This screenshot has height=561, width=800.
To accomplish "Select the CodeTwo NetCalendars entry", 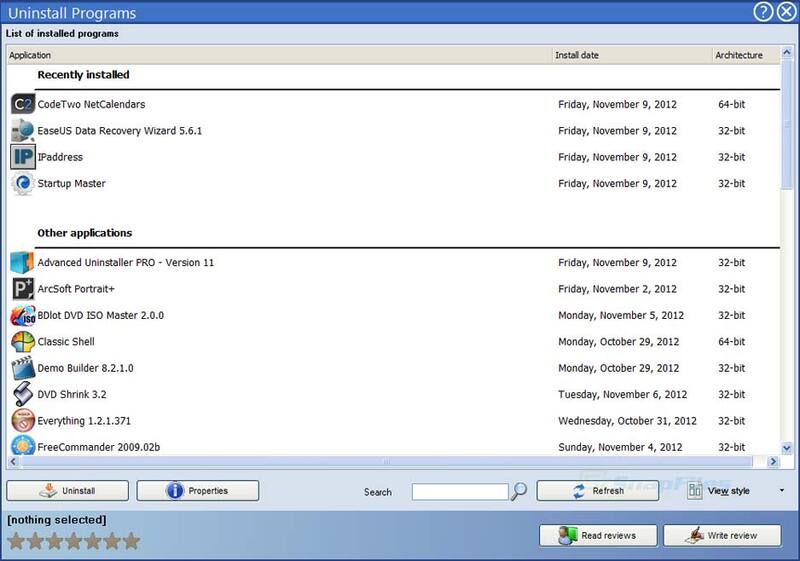I will coord(91,105).
